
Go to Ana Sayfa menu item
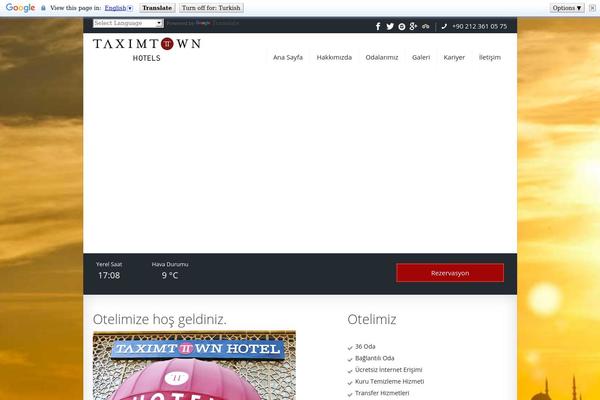pos(288,57)
